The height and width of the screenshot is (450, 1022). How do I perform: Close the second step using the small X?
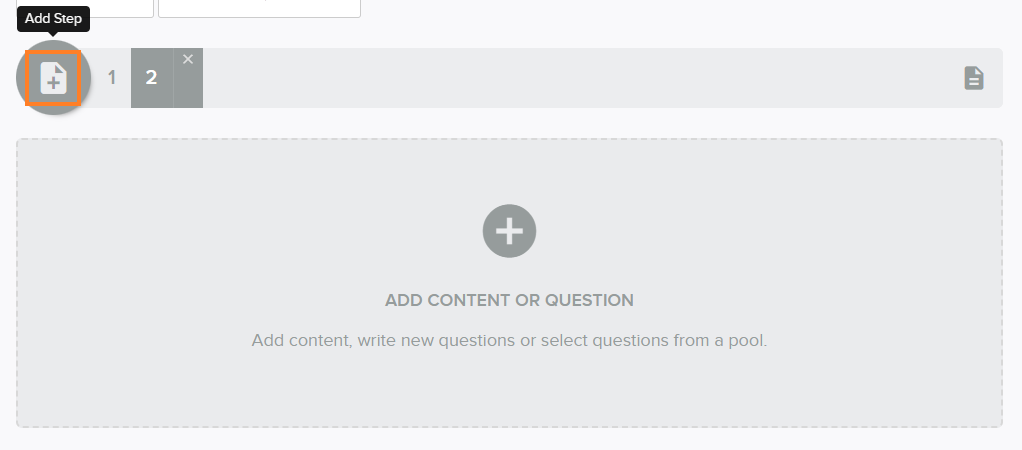[188, 59]
